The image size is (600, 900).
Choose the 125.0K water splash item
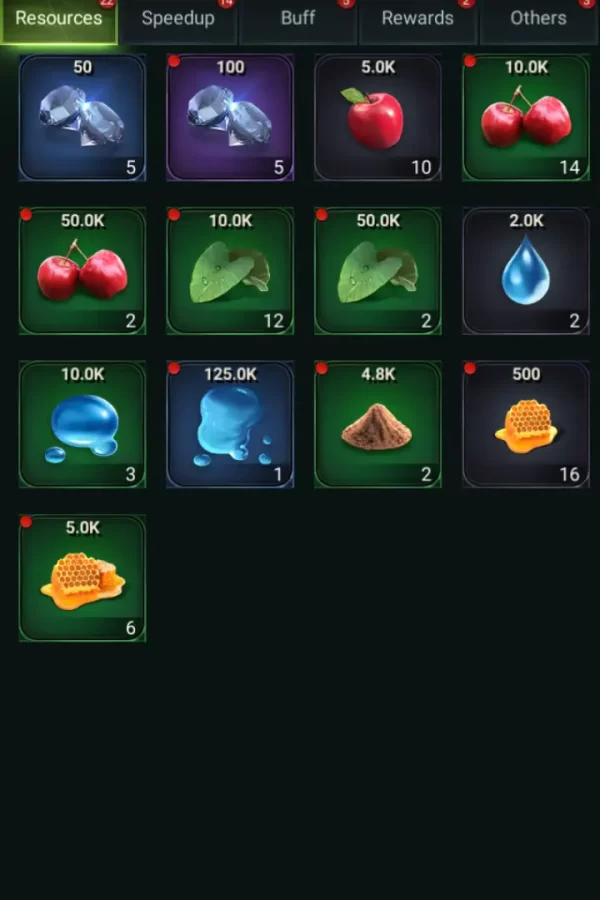(230, 424)
